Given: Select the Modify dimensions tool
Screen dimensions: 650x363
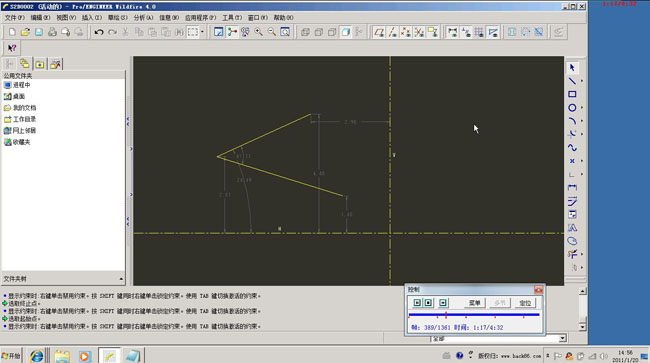Looking at the screenshot, I should click(x=572, y=201).
